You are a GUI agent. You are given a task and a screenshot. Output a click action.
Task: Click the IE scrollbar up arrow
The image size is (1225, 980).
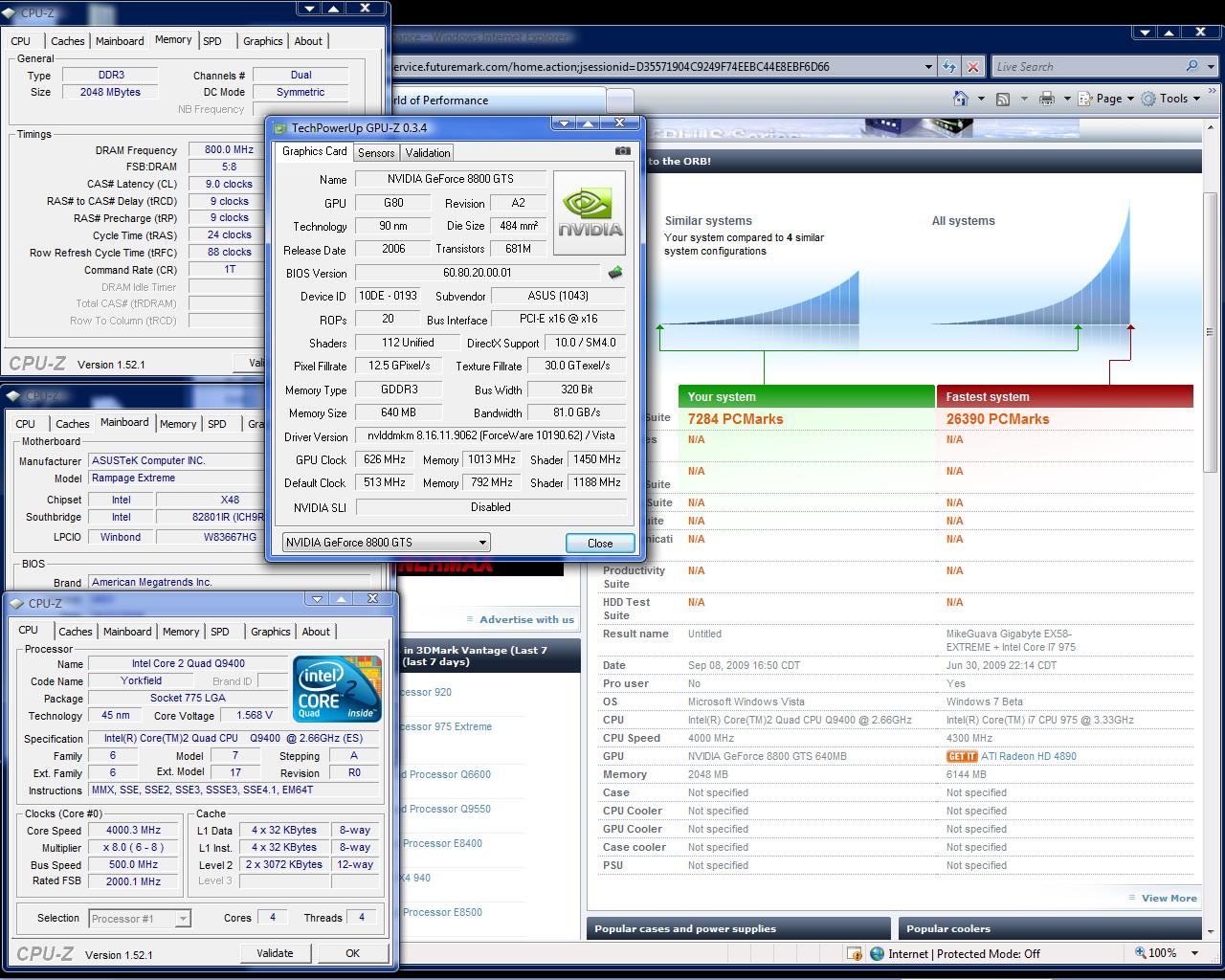(x=1210, y=125)
